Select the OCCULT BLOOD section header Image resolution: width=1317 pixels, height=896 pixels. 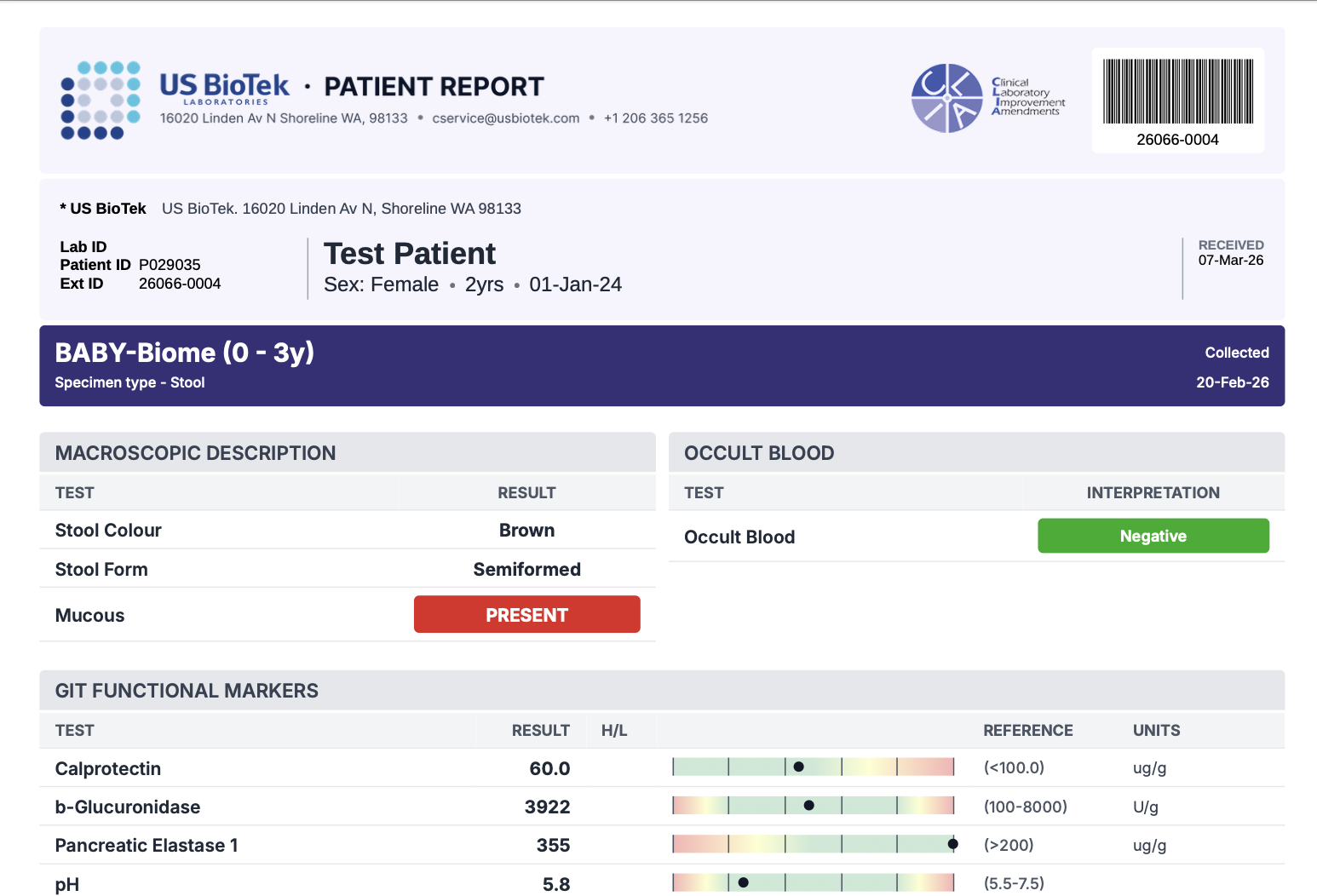[759, 453]
